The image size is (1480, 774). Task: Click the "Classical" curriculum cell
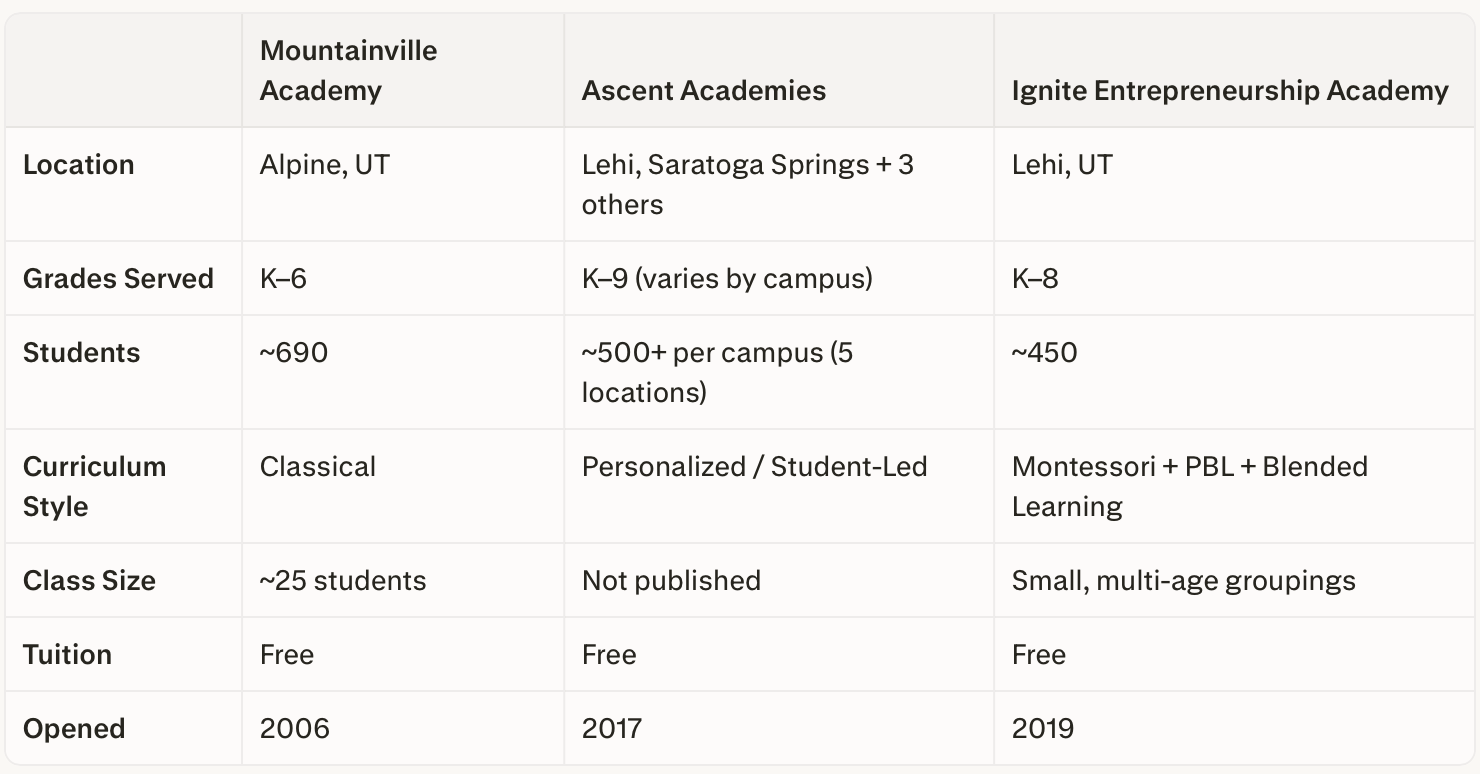(318, 466)
